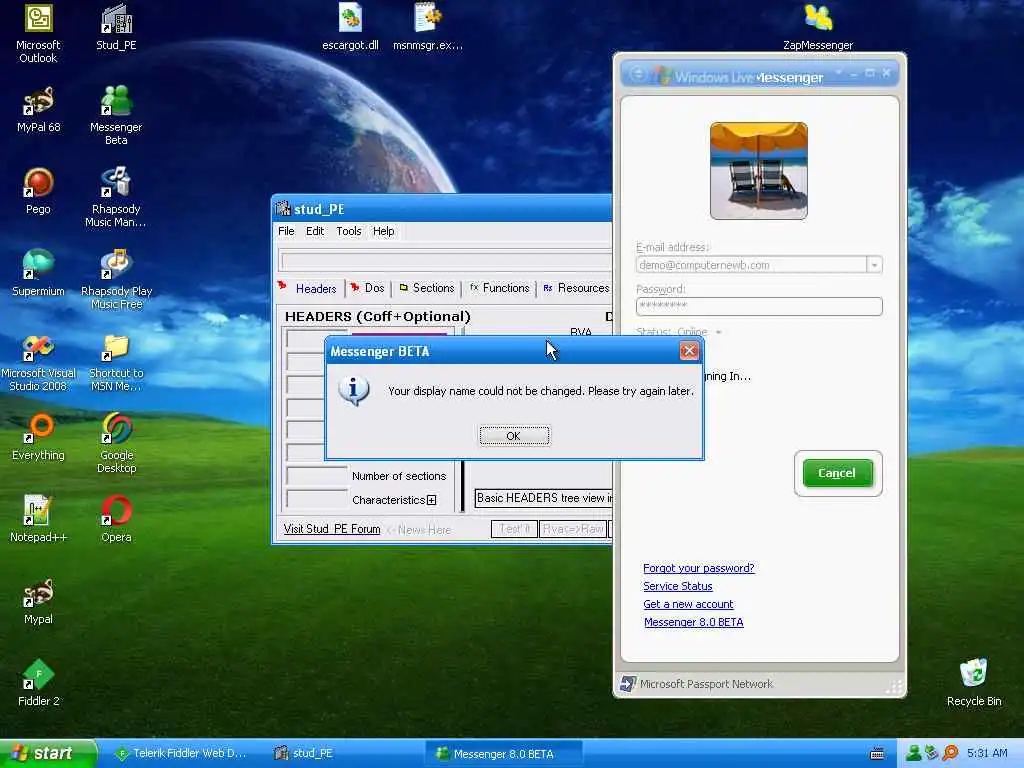Click the stud_PE file path box
This screenshot has width=1024, height=768.
point(445,261)
